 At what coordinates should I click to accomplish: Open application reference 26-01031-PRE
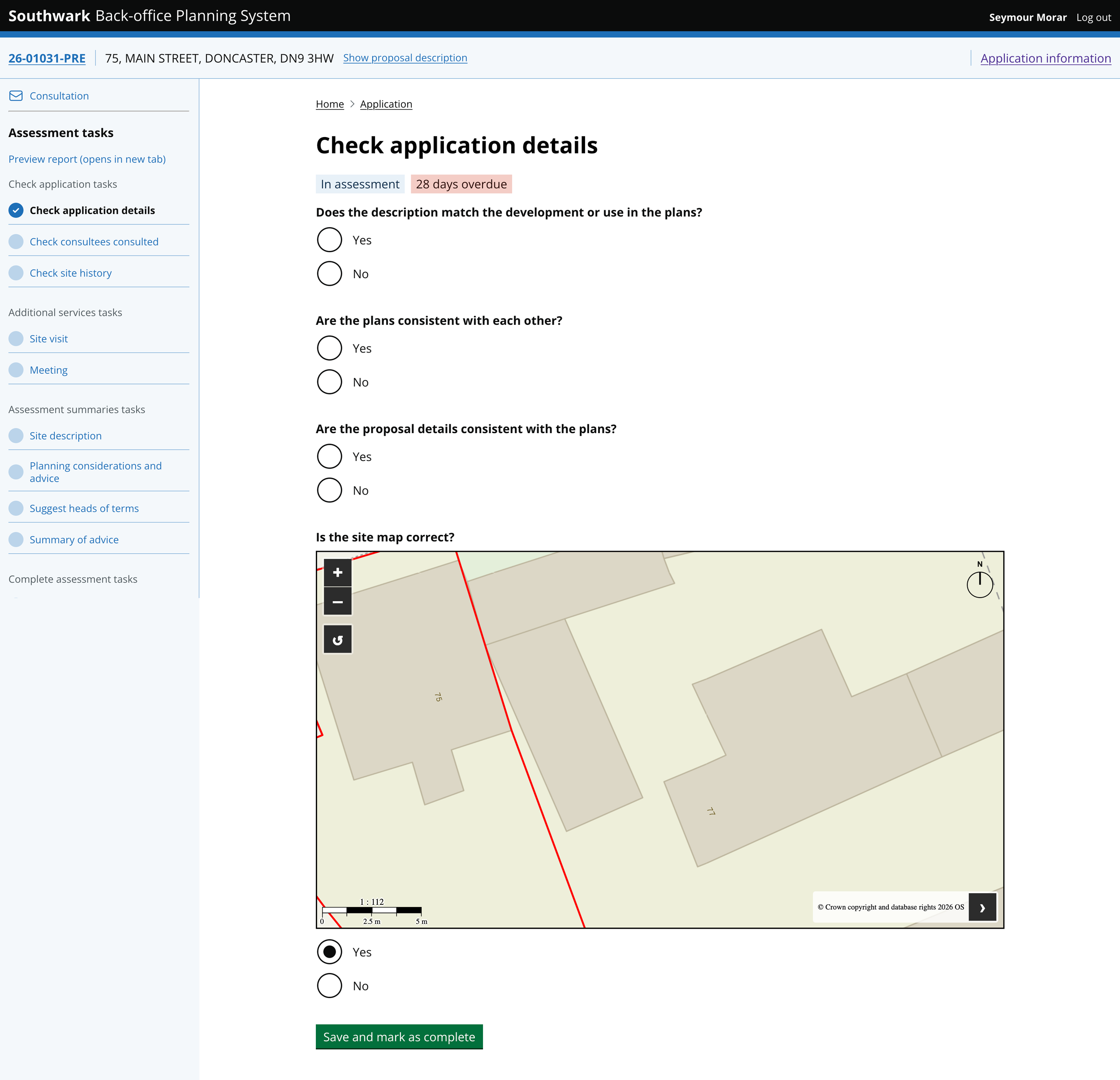pos(47,58)
